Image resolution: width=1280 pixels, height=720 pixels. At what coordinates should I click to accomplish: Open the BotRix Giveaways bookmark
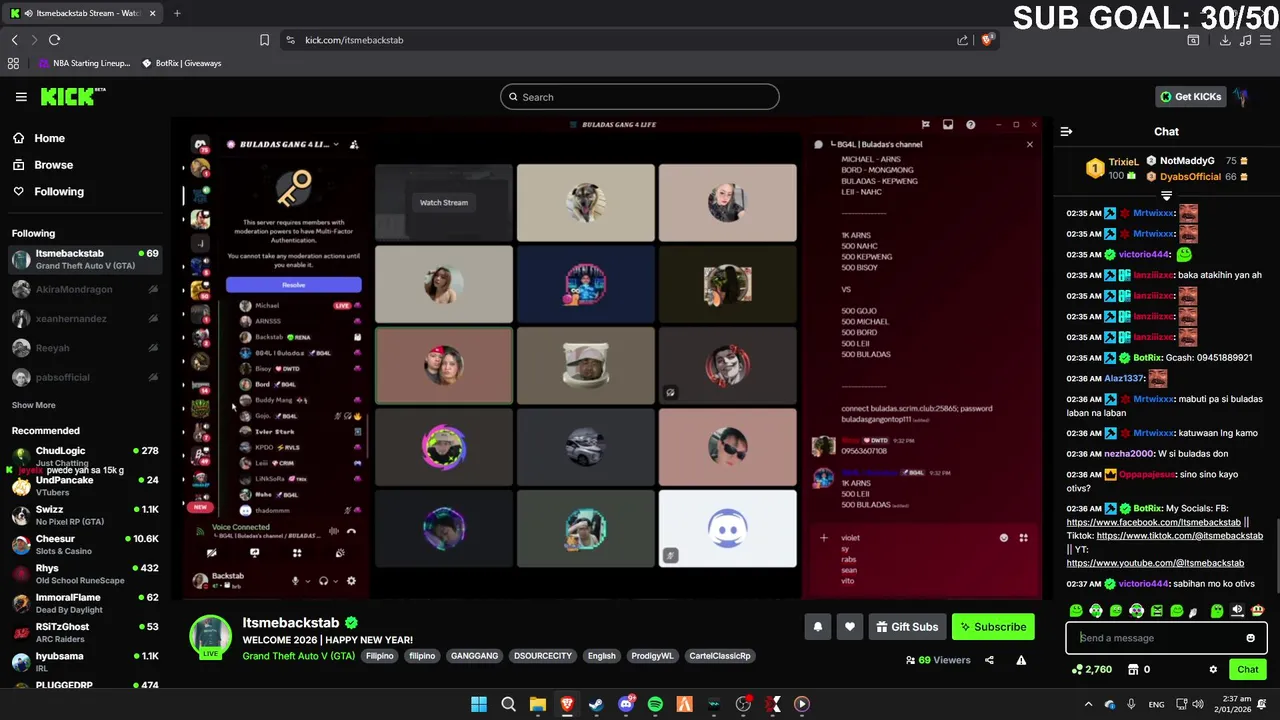point(181,63)
